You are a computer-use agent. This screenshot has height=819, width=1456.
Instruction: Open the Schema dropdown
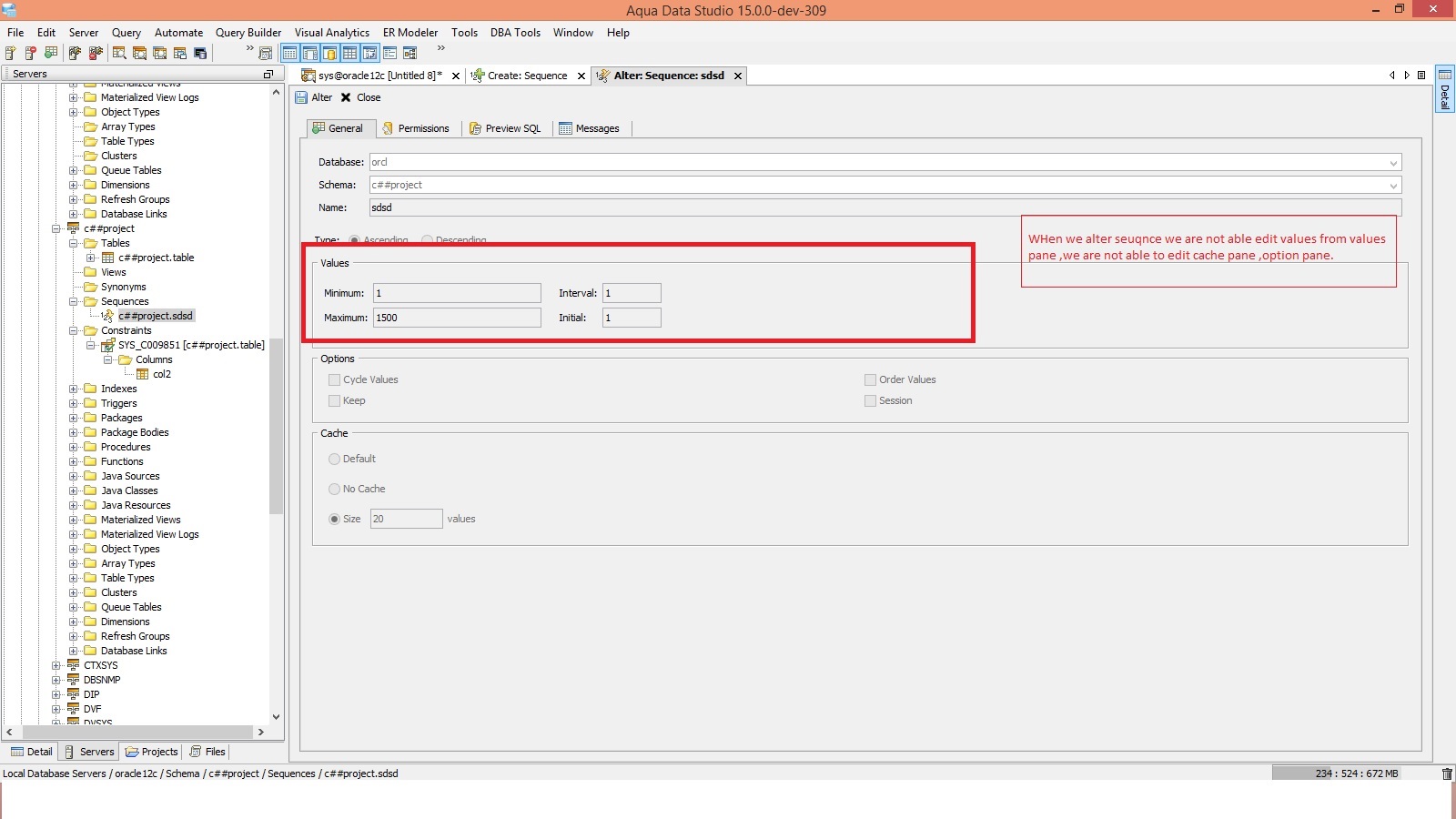1392,186
